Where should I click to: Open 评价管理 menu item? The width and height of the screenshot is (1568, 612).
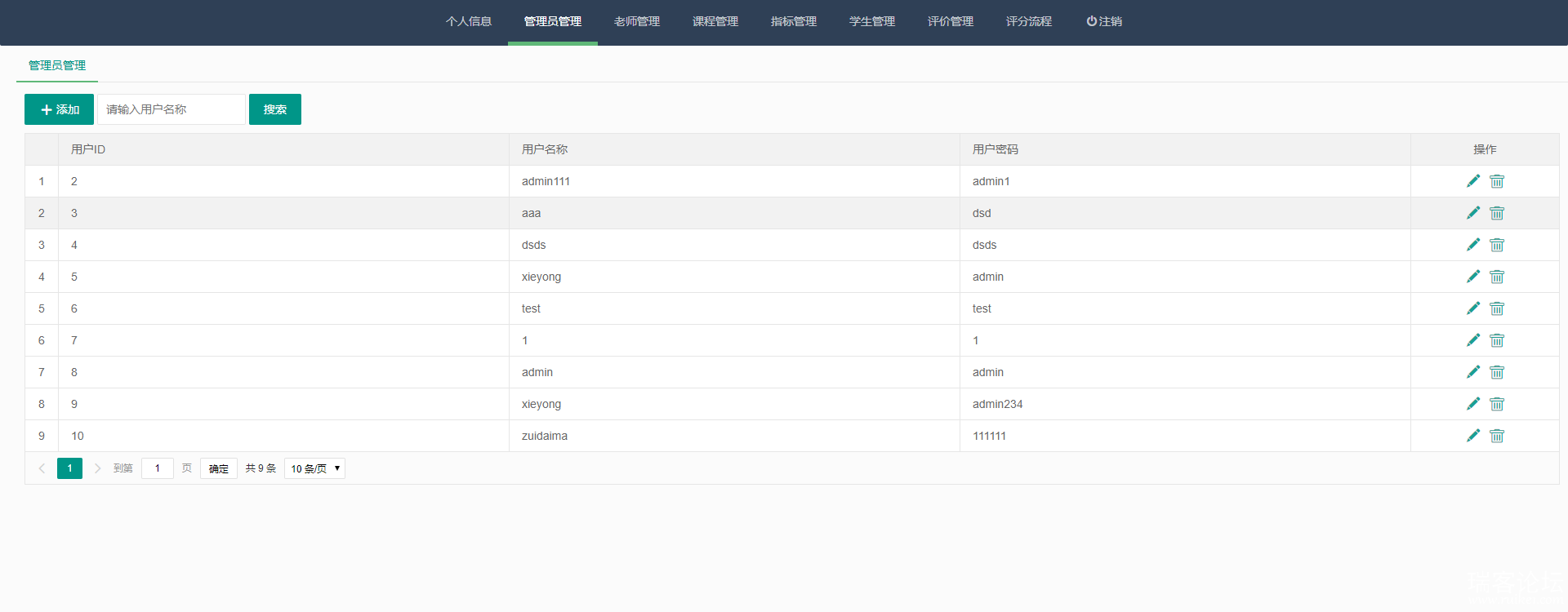click(951, 21)
